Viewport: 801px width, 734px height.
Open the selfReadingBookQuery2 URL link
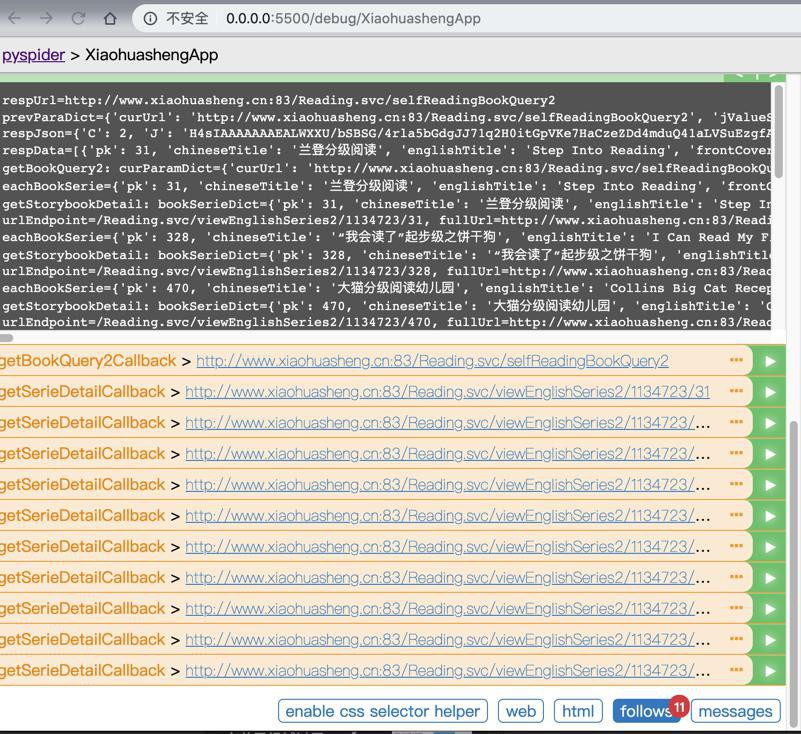click(432, 361)
